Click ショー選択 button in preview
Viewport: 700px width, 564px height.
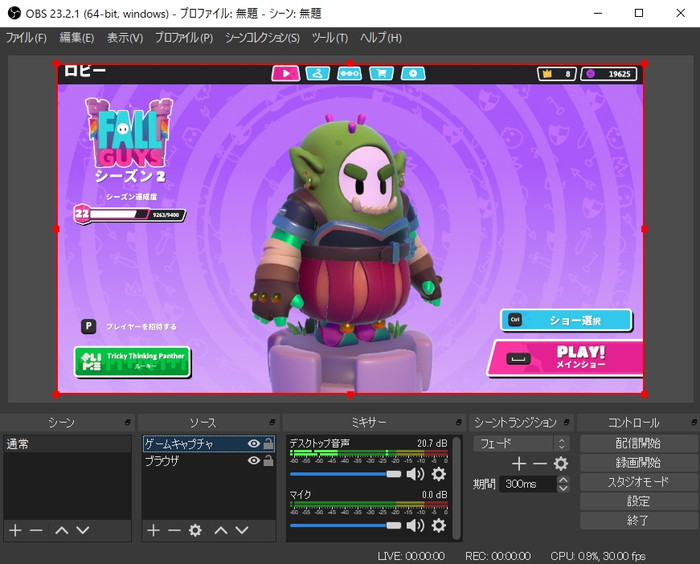tap(566, 320)
